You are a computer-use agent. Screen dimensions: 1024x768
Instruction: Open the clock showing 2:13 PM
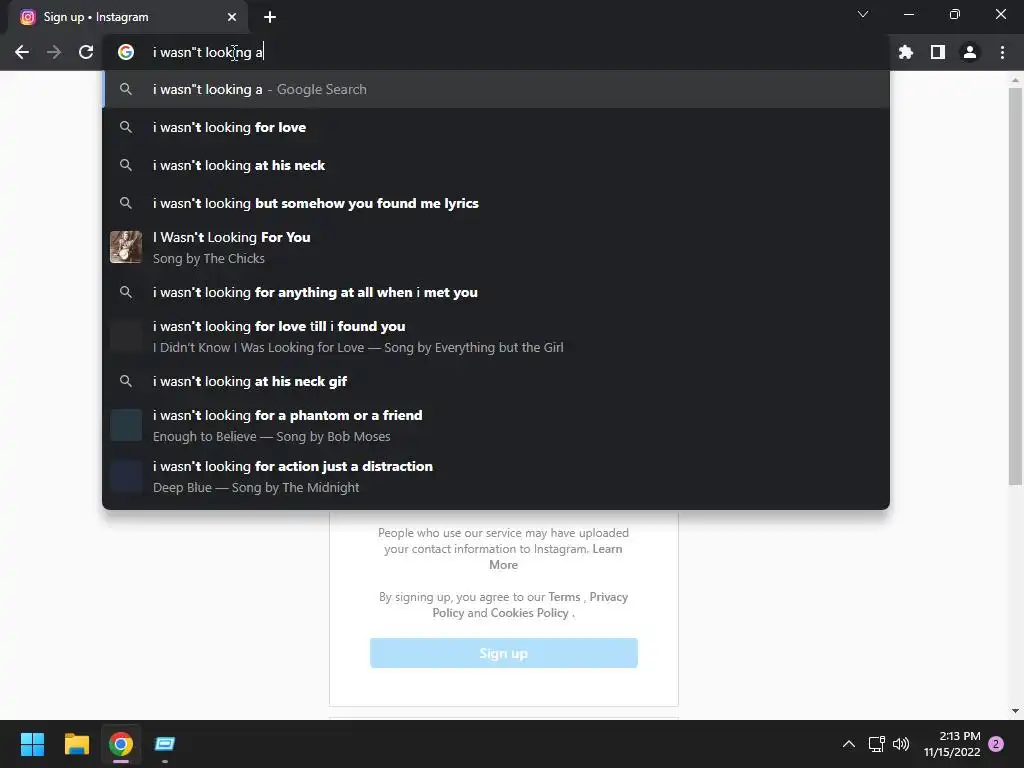click(952, 744)
